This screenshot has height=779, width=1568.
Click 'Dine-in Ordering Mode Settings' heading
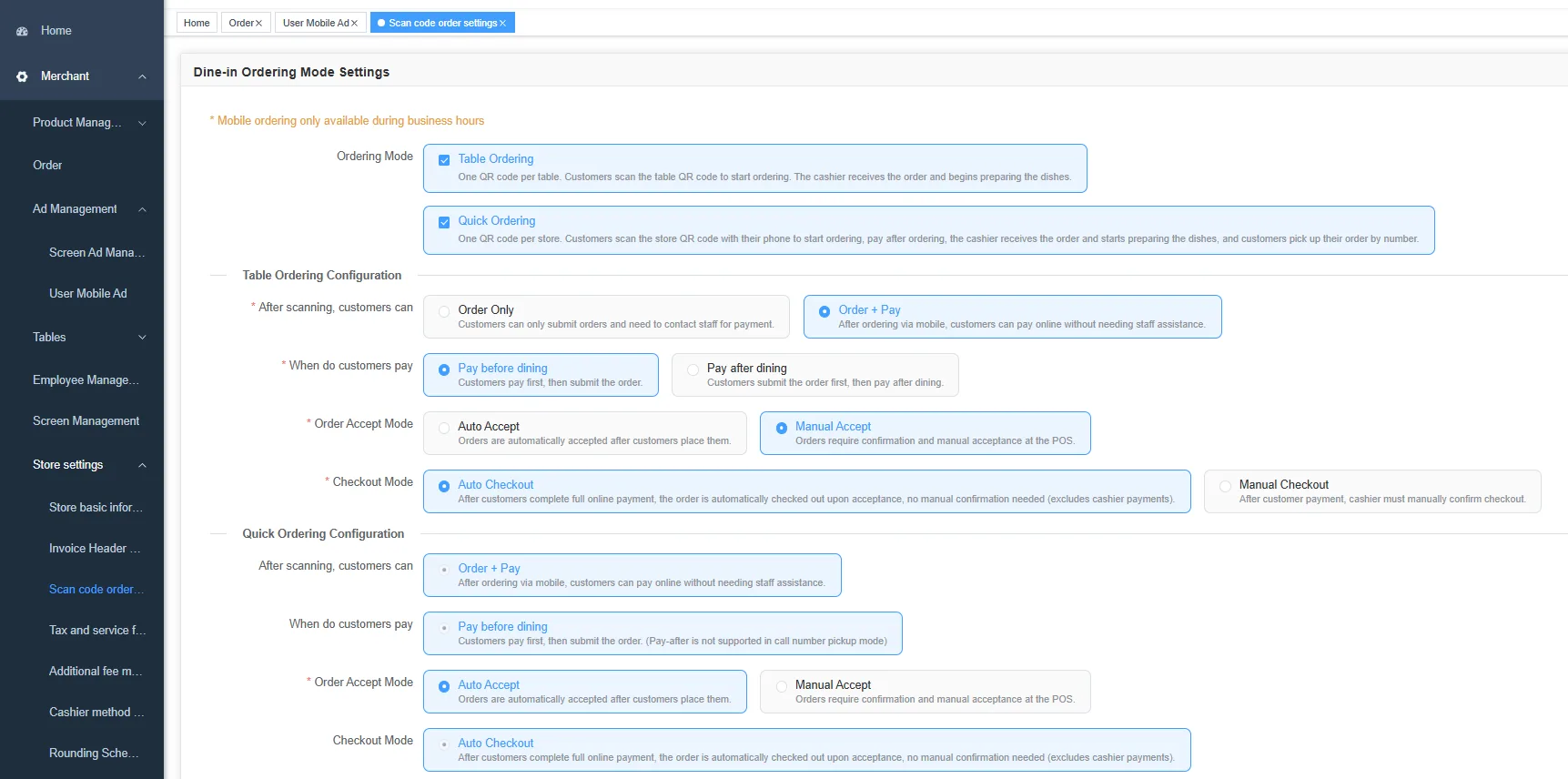pyautogui.click(x=291, y=72)
